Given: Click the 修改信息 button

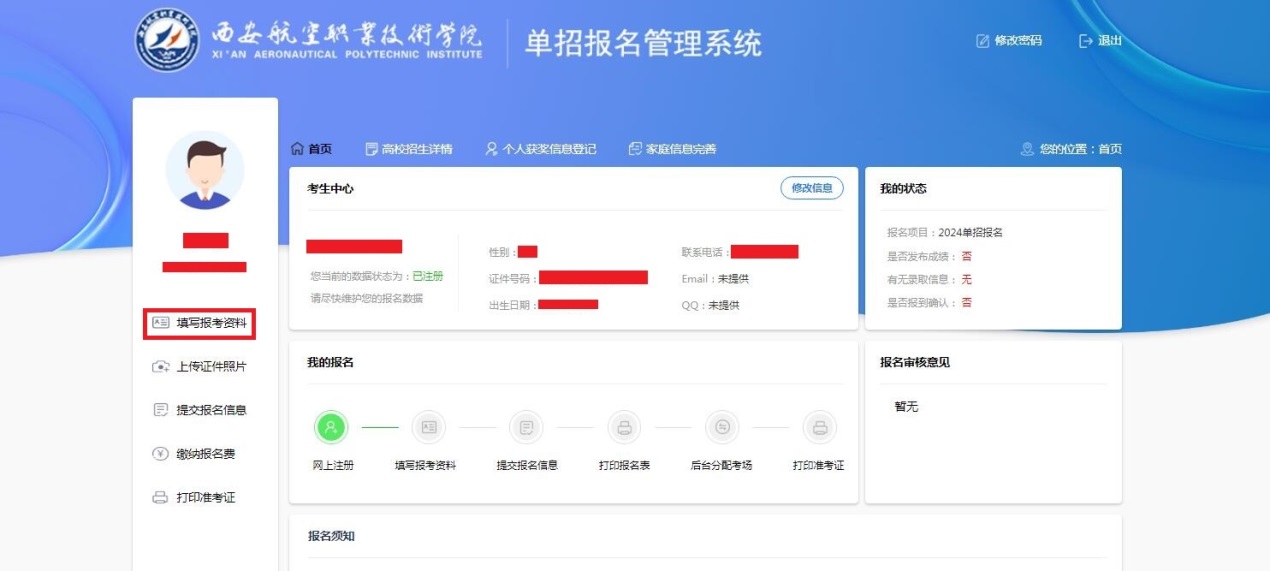Looking at the screenshot, I should [811, 188].
